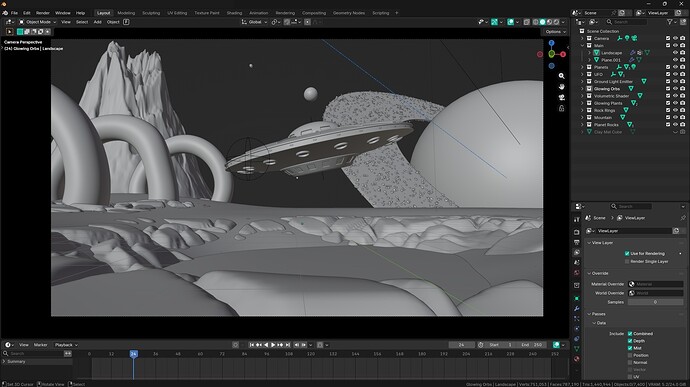Open the Modifiers properties wrench icon

coord(577,308)
